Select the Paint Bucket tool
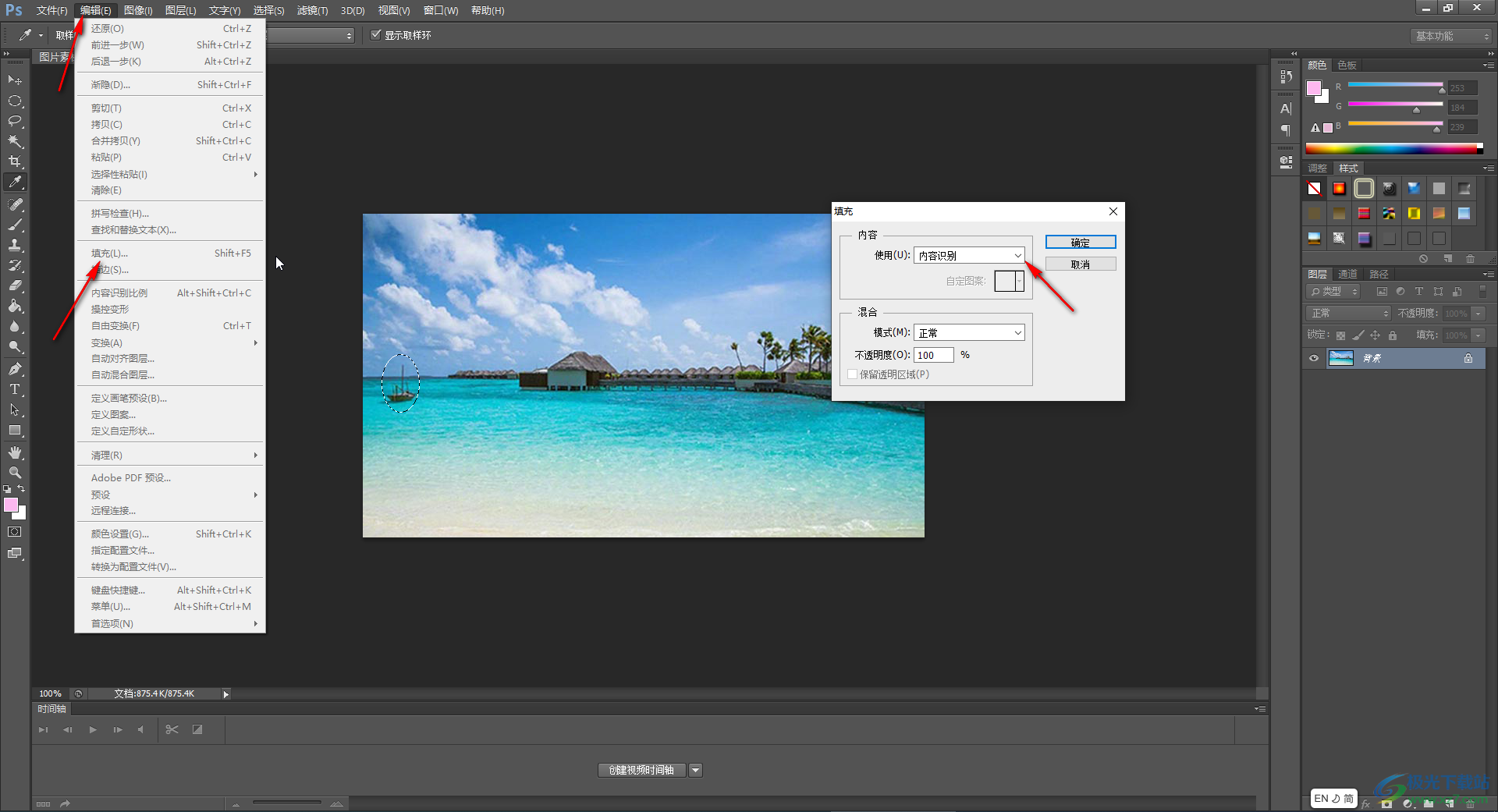 tap(15, 306)
